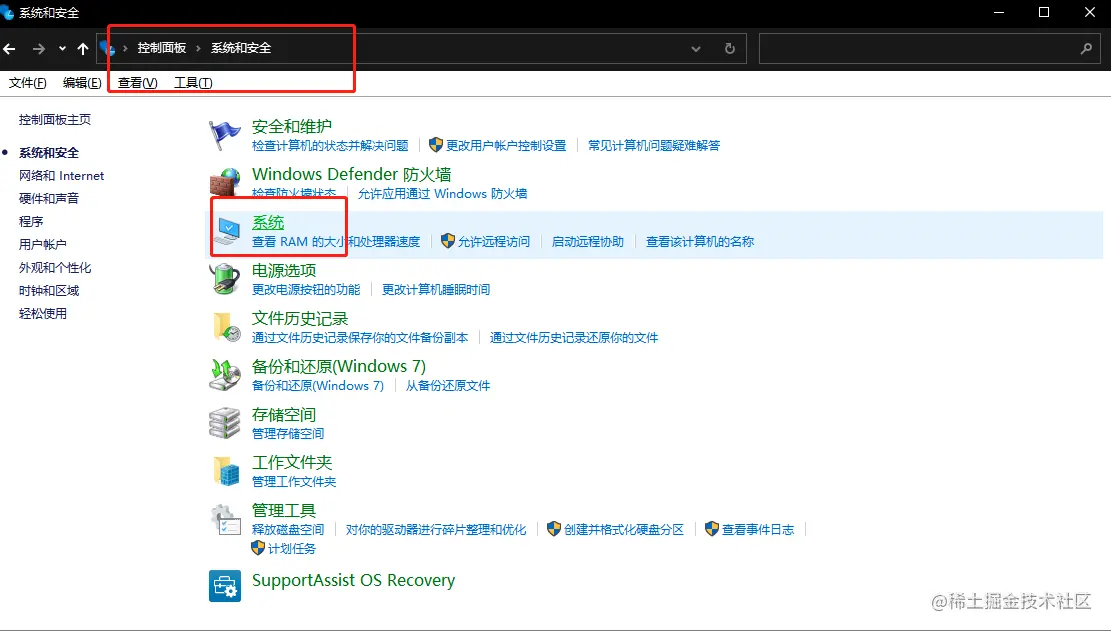
Task: Go back with the back arrow
Action: (10, 49)
